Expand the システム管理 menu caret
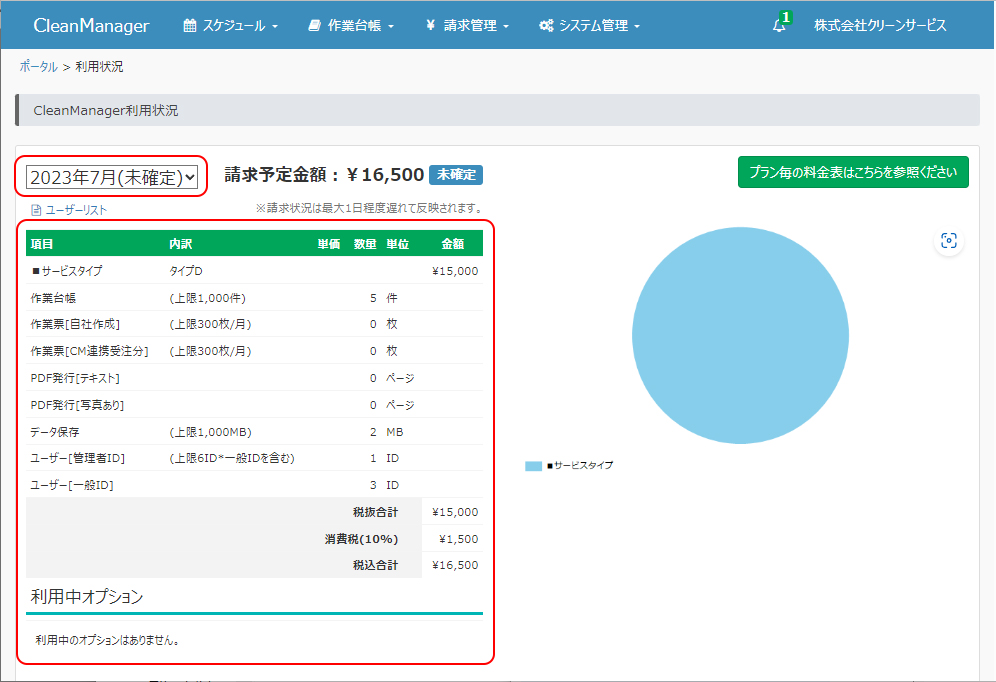This screenshot has height=682, width=996. (x=637, y=27)
